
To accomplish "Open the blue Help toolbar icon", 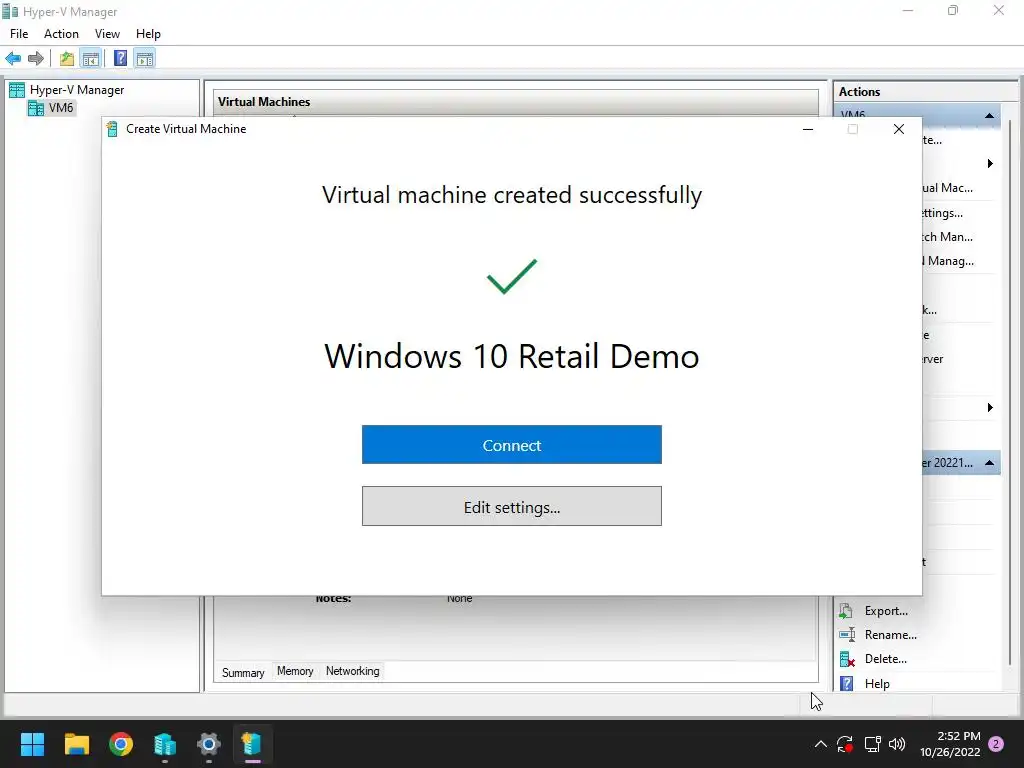I will point(120,59).
